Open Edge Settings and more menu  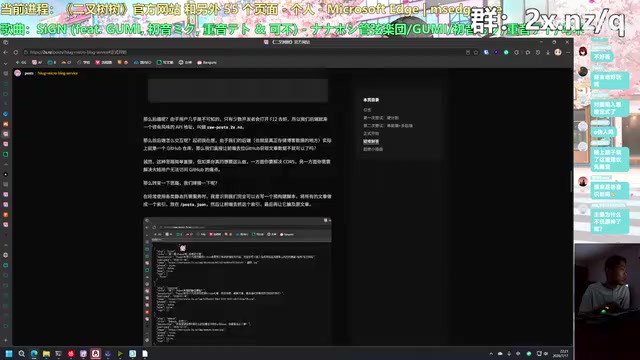568,52
